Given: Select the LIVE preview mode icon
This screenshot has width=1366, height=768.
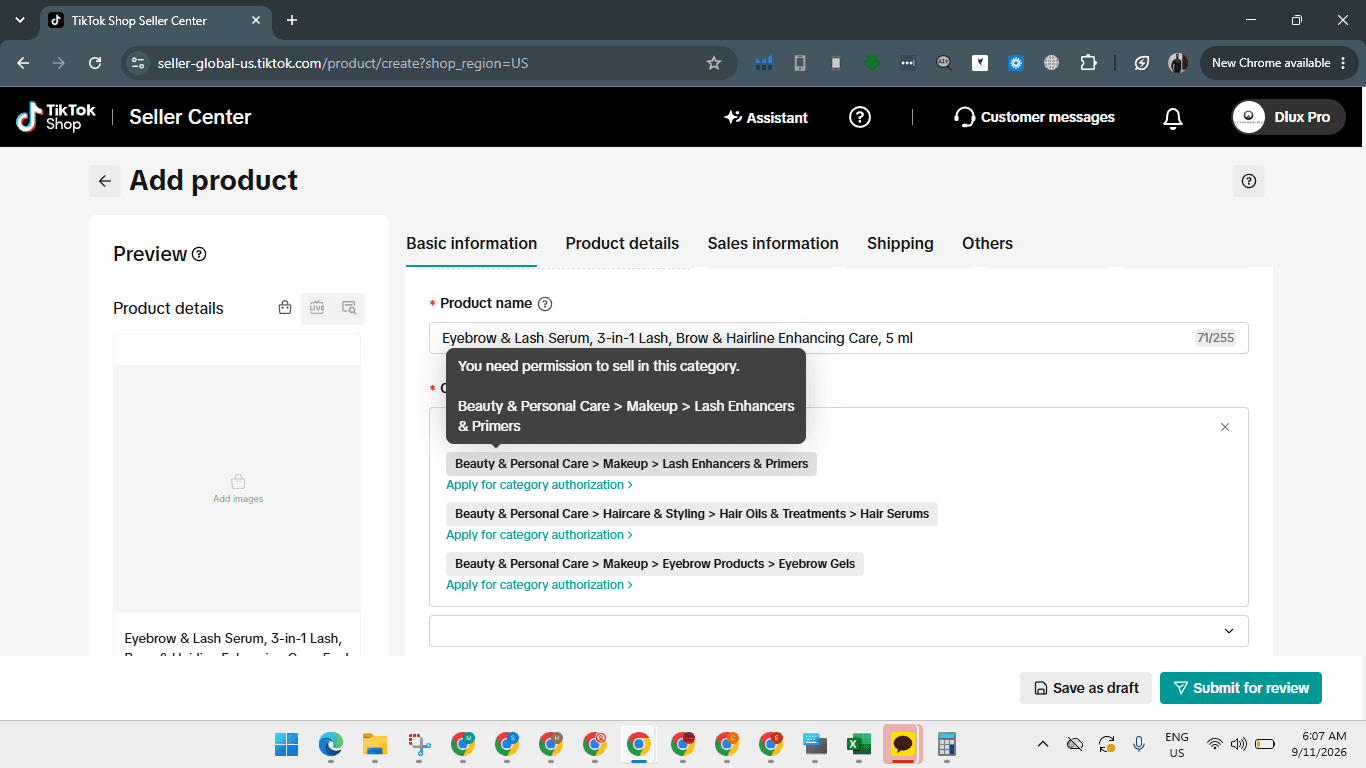Looking at the screenshot, I should point(317,308).
